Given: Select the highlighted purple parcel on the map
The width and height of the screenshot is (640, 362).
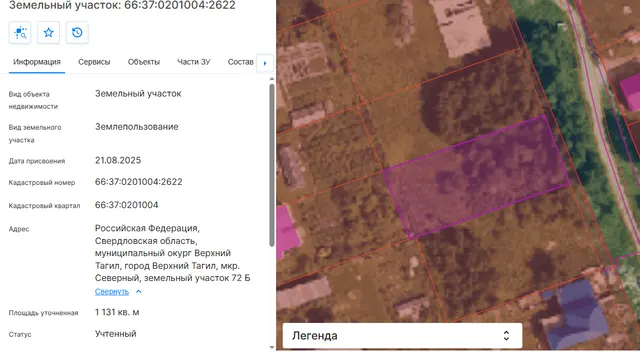Looking at the screenshot, I should [x=476, y=177].
